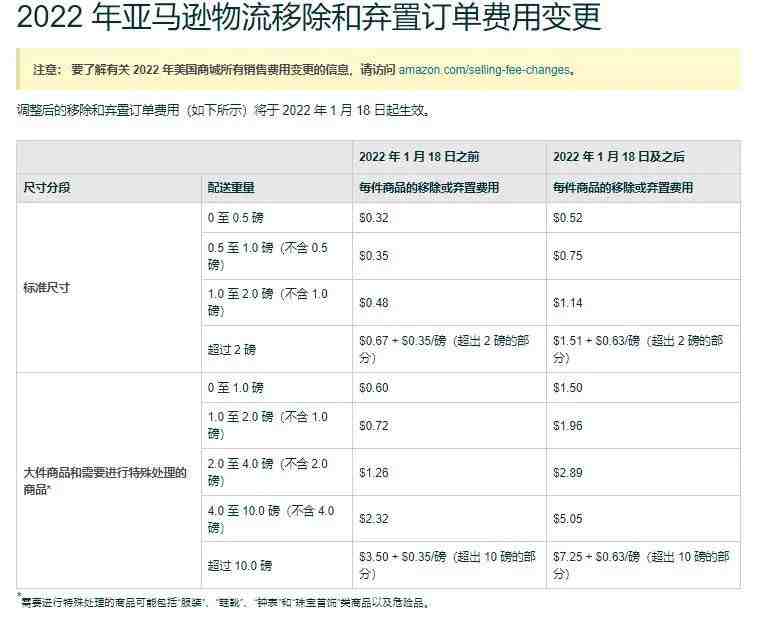The width and height of the screenshot is (777, 634).
Task: Click the $1.26 fee value
Action: tap(374, 473)
